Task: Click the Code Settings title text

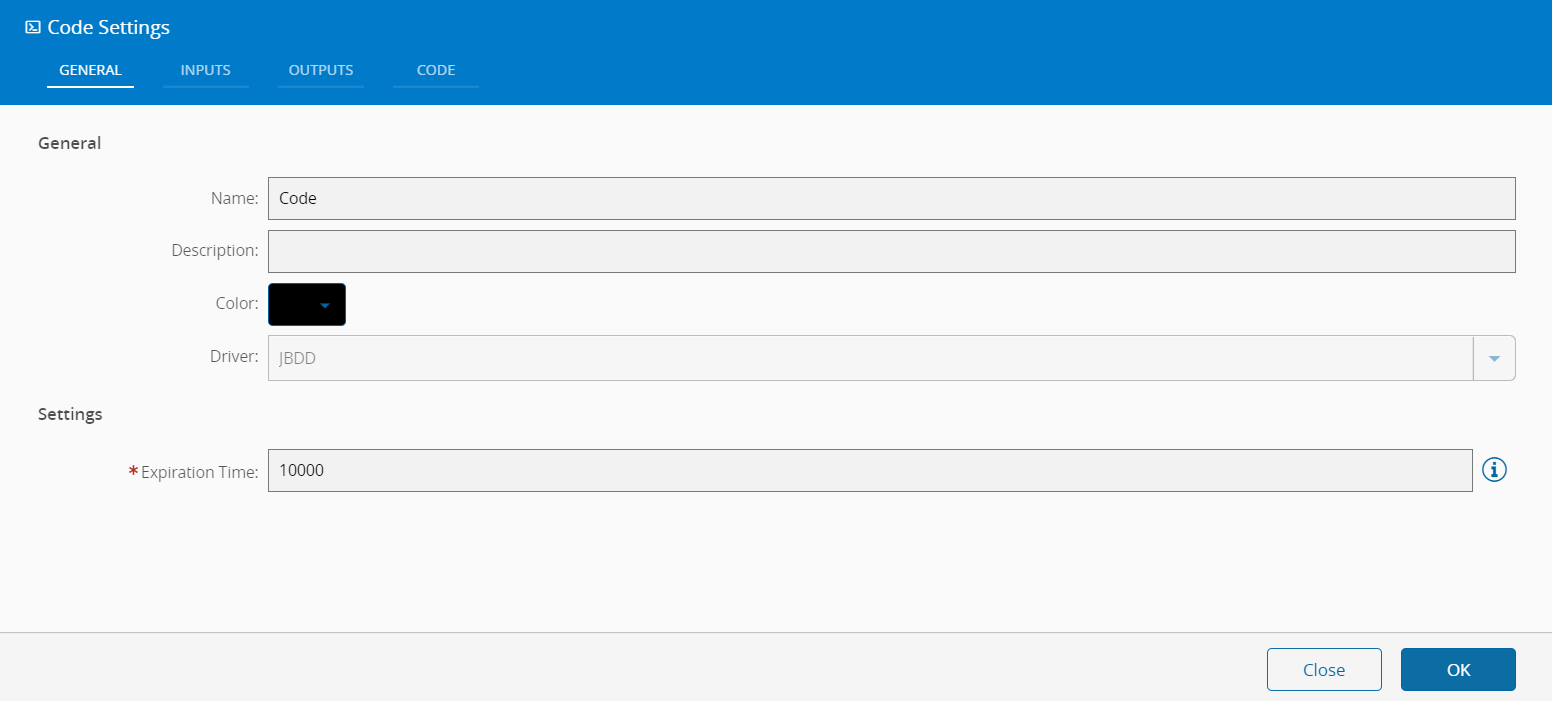Action: (109, 28)
